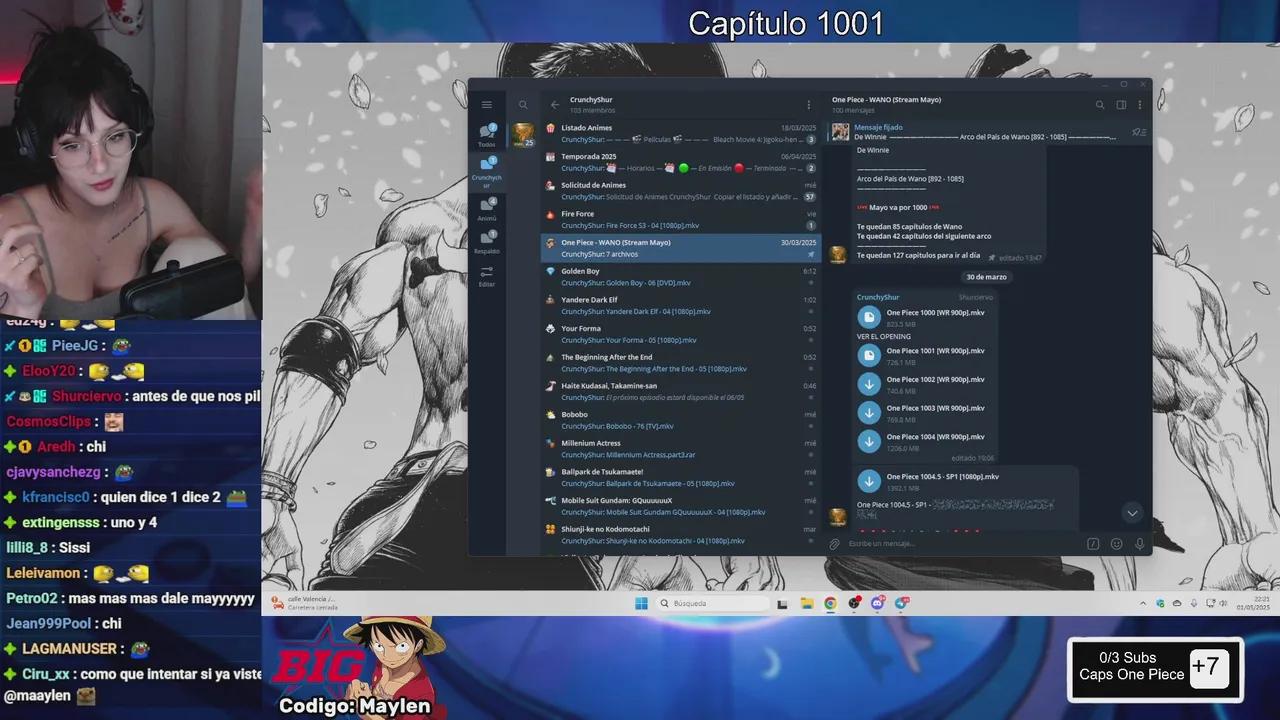Click the voice message microphone icon
Screen dimensions: 1280x720
tap(1139, 544)
